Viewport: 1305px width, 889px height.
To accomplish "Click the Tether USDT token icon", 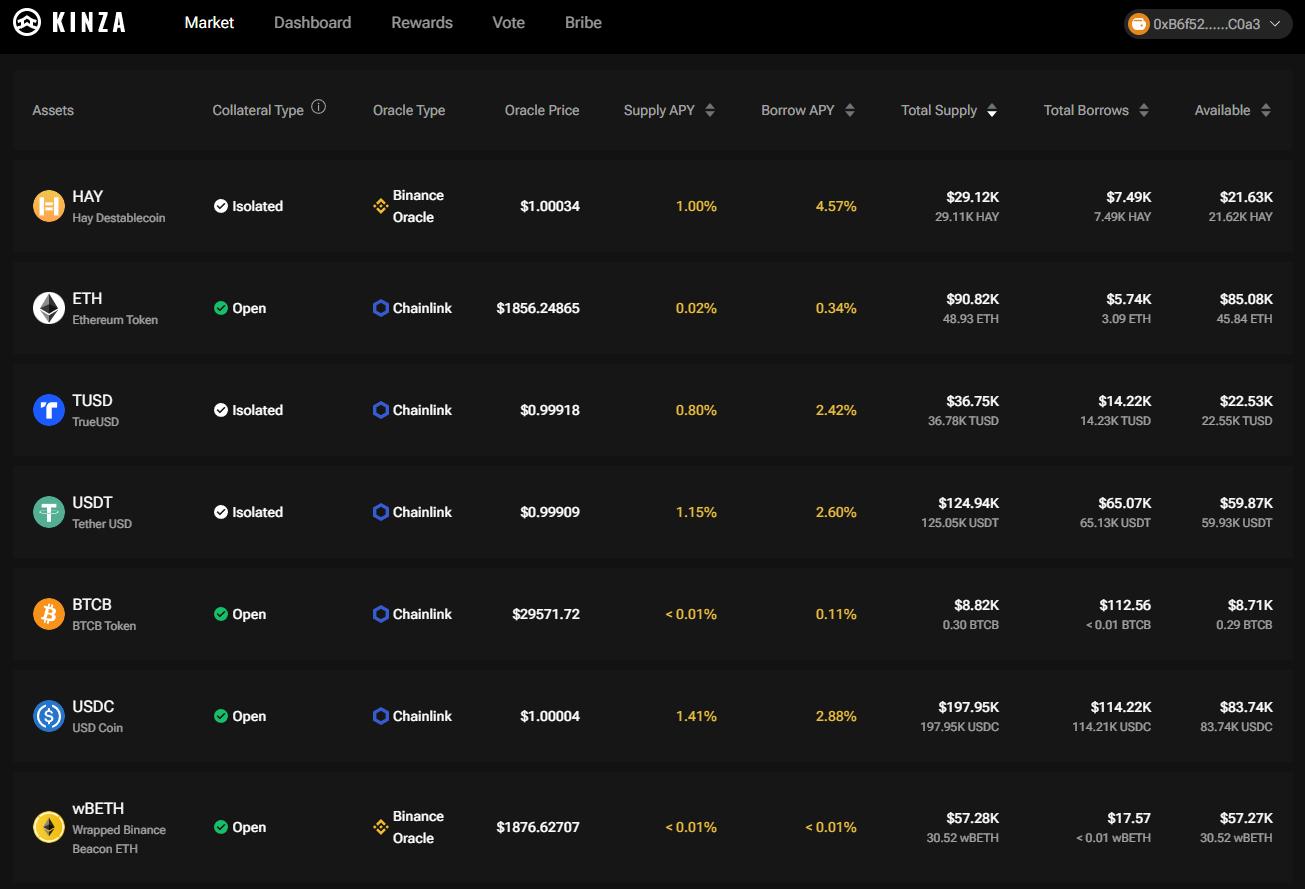I will point(49,512).
